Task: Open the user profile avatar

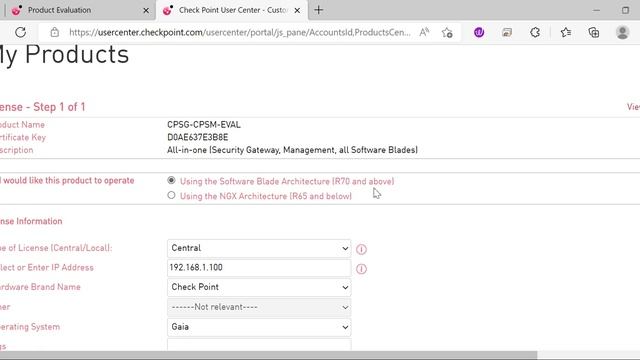Action: pos(622,32)
